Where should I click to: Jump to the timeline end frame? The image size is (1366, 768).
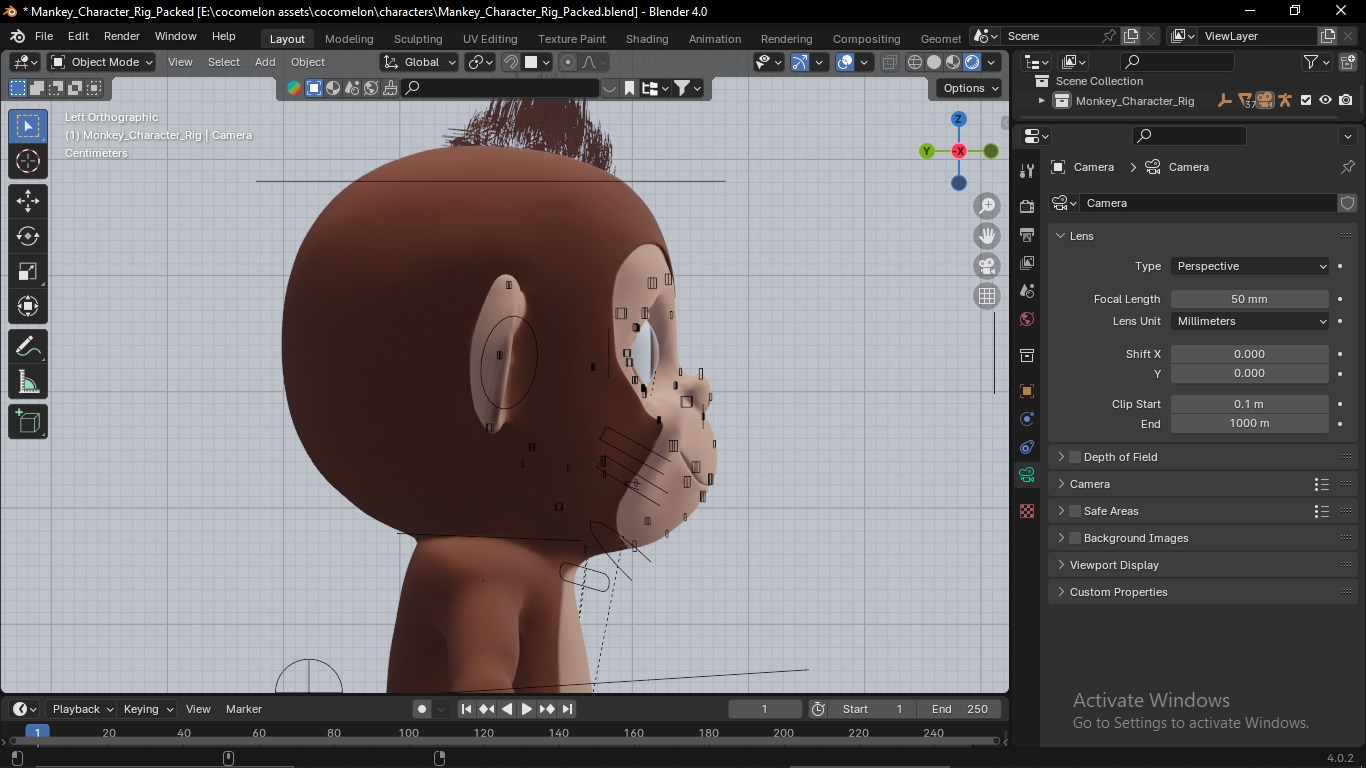[x=567, y=709]
